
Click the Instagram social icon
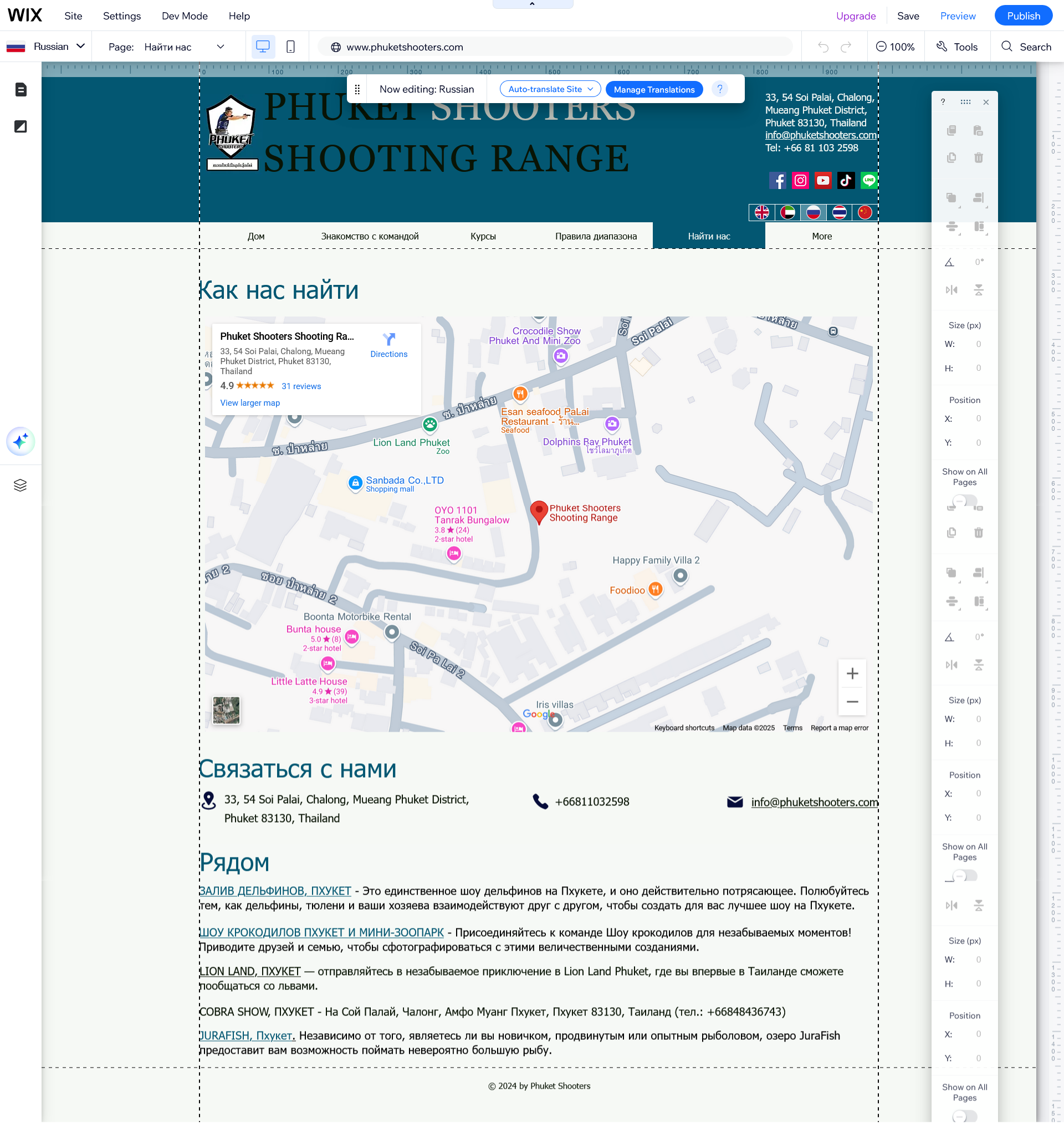pyautogui.click(x=800, y=180)
